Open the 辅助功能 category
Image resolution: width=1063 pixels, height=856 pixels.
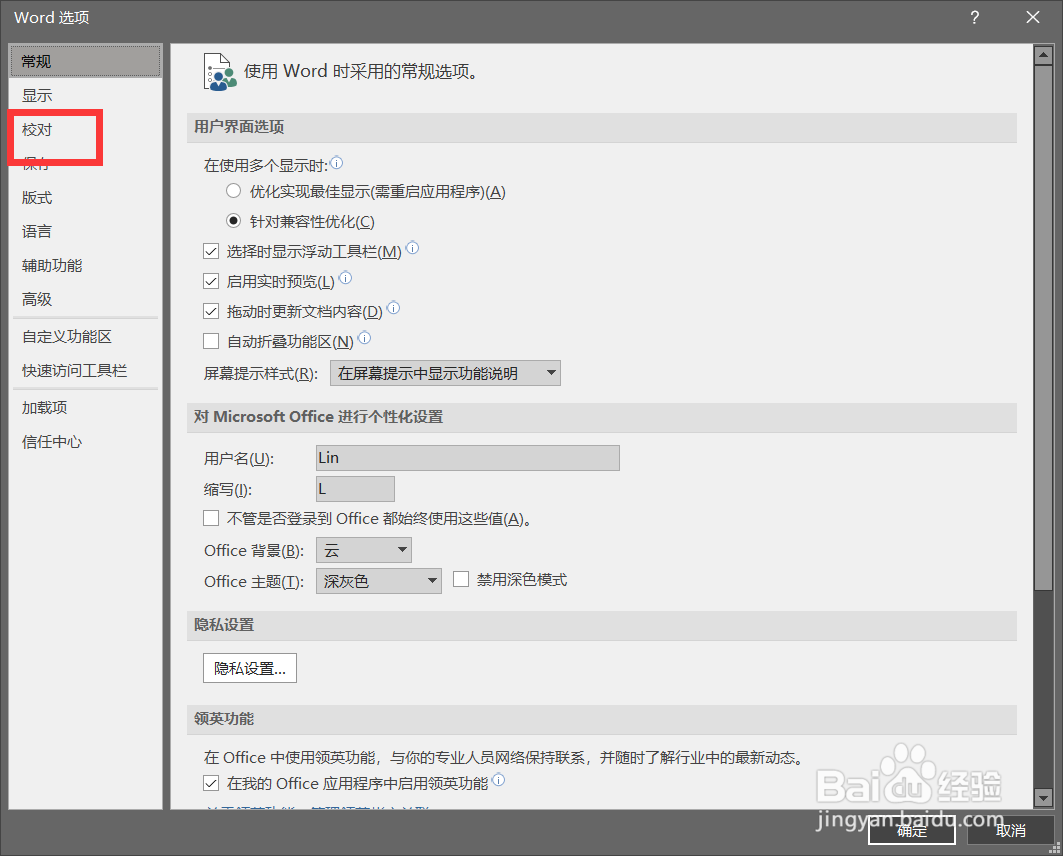point(85,266)
